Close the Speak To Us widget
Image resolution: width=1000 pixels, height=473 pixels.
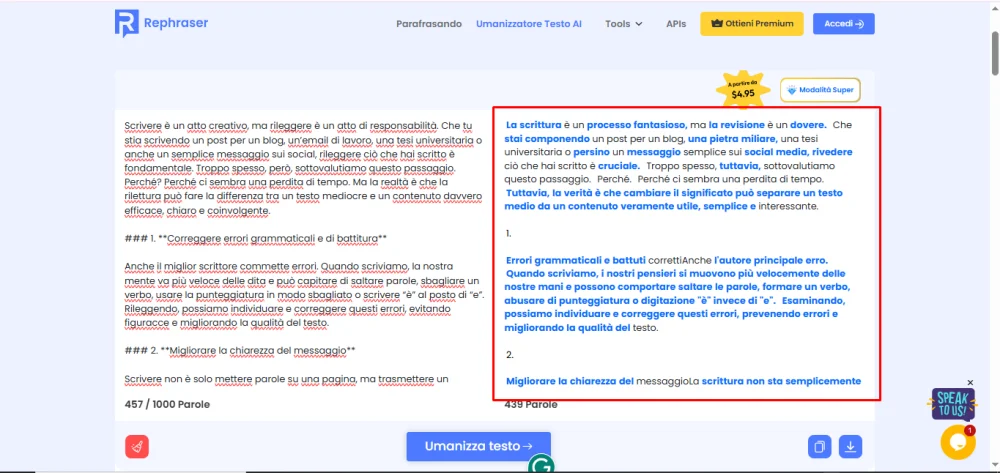[970, 382]
